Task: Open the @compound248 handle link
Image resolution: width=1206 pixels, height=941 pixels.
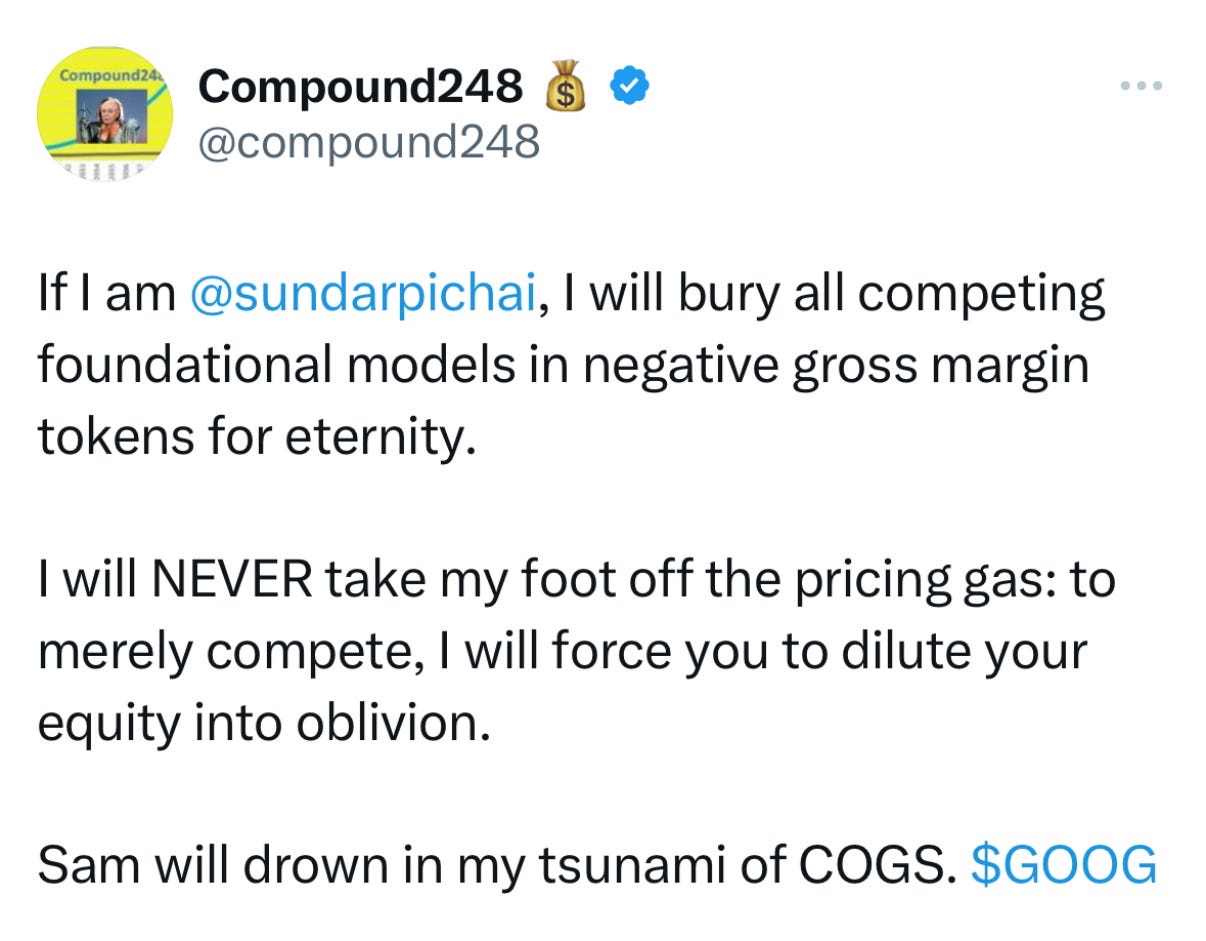Action: click(x=369, y=143)
